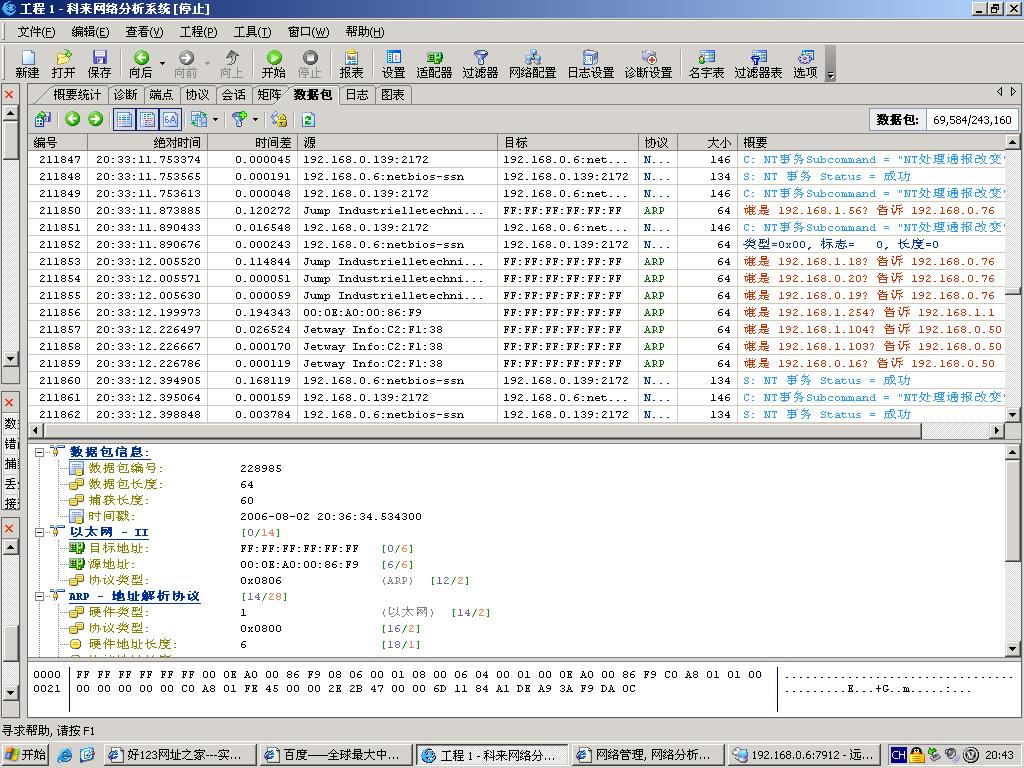Open the 适配器 (Adapter) settings icon

click(x=434, y=63)
